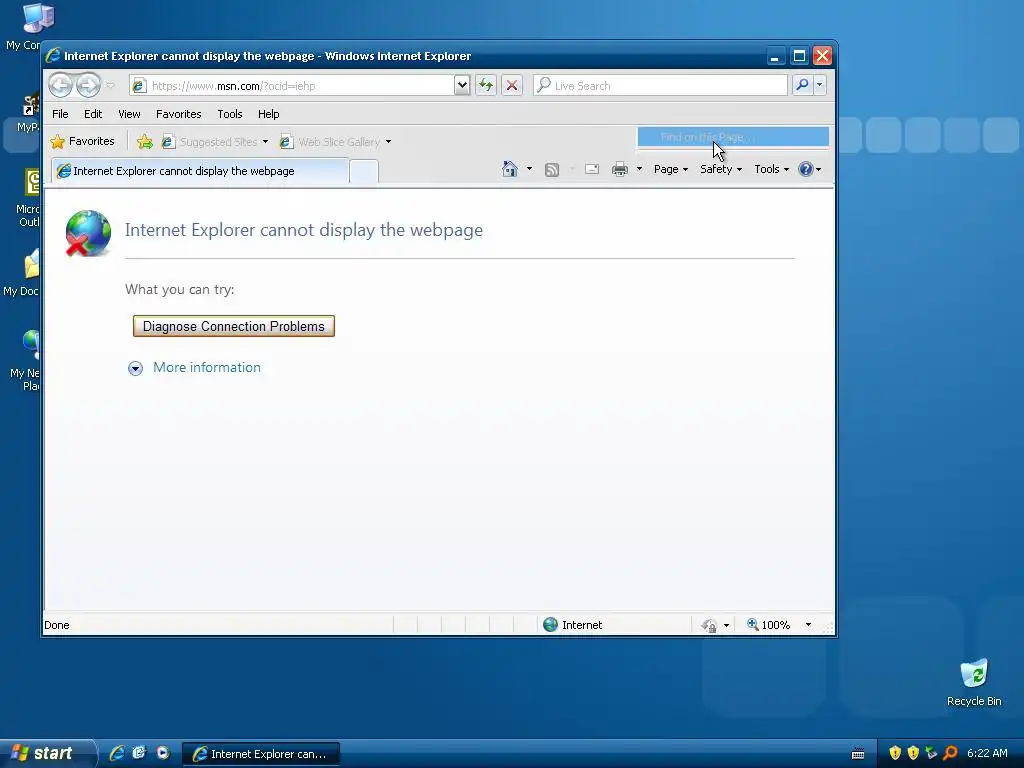Open the Recycle Bin desktop icon
Image resolution: width=1024 pixels, height=768 pixels.
tap(974, 682)
